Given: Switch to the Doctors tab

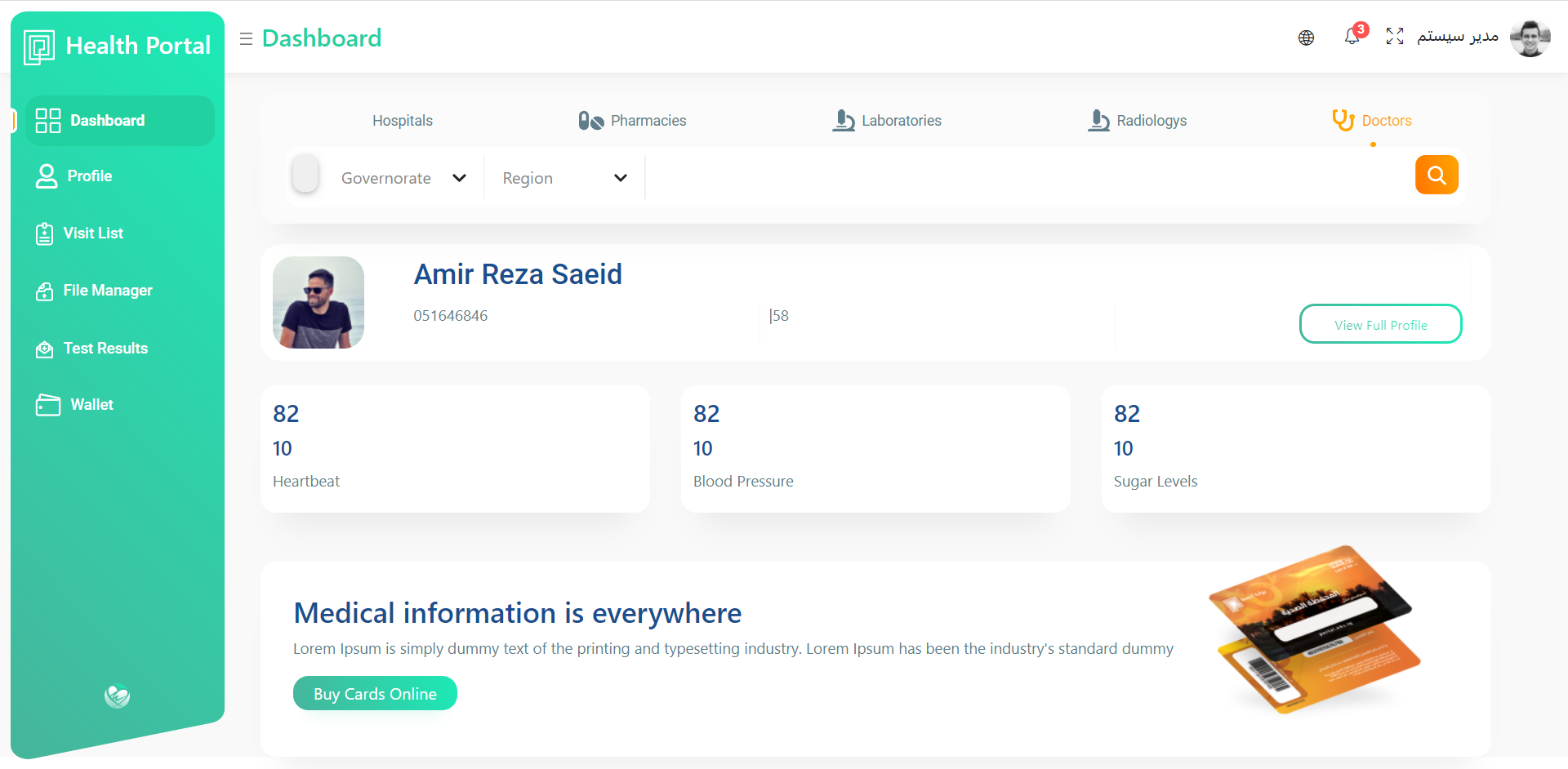Looking at the screenshot, I should click(1372, 121).
